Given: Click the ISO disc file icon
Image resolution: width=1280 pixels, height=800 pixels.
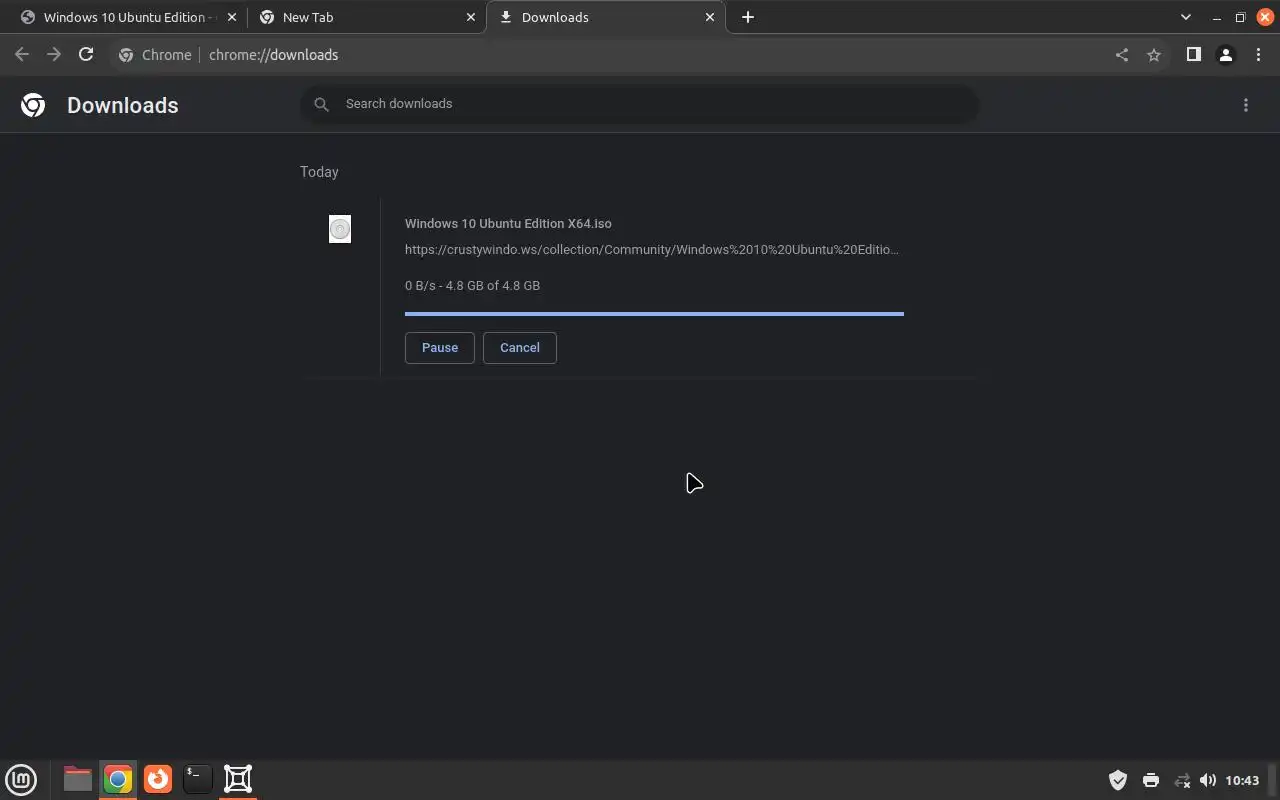Looking at the screenshot, I should pos(340,229).
